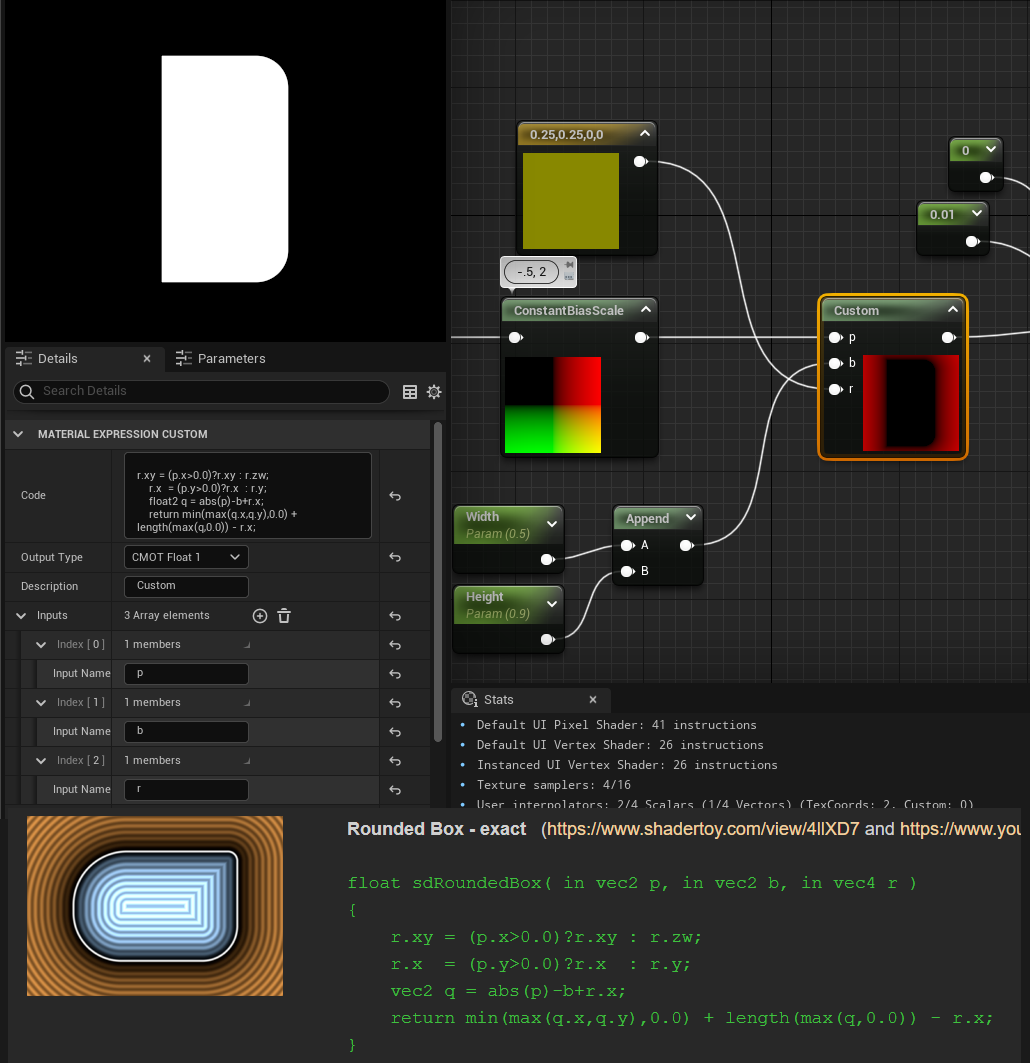Click the 'Texture samplers: 4/16' stats line

click(553, 785)
